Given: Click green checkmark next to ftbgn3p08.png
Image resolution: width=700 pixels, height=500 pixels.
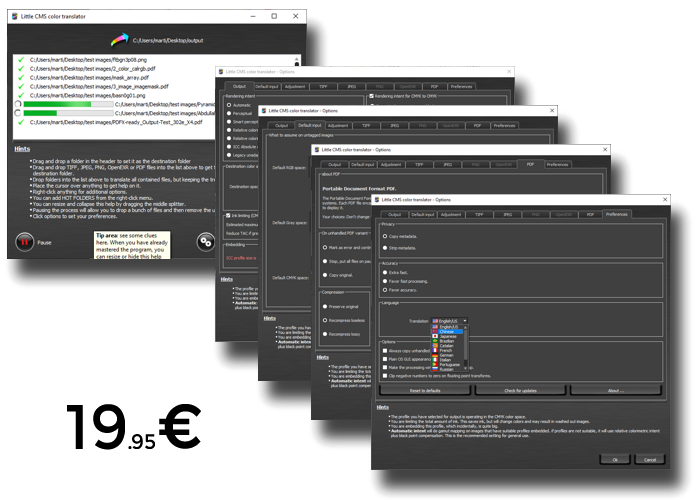Looking at the screenshot, I should (x=20, y=61).
